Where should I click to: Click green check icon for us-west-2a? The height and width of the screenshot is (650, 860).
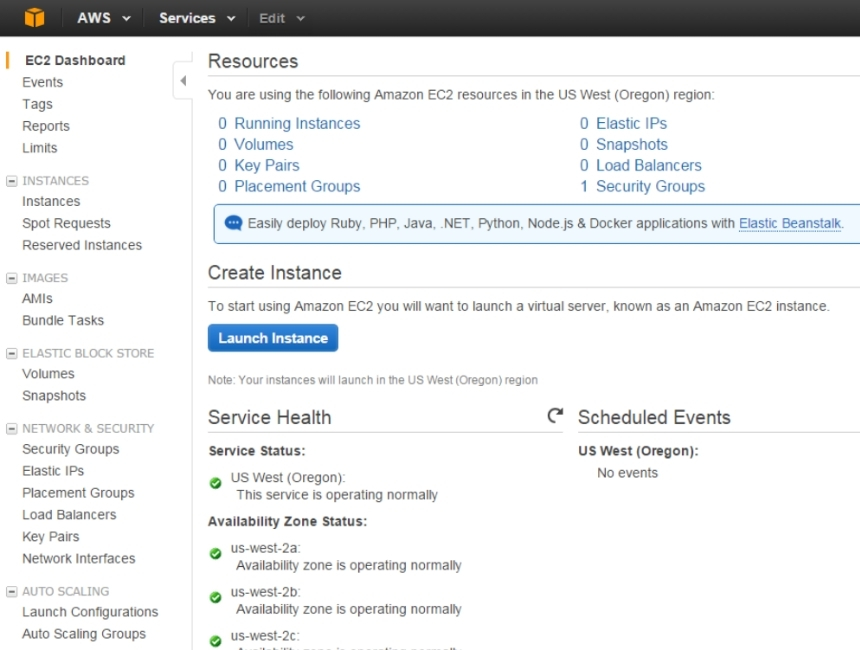[x=216, y=553]
